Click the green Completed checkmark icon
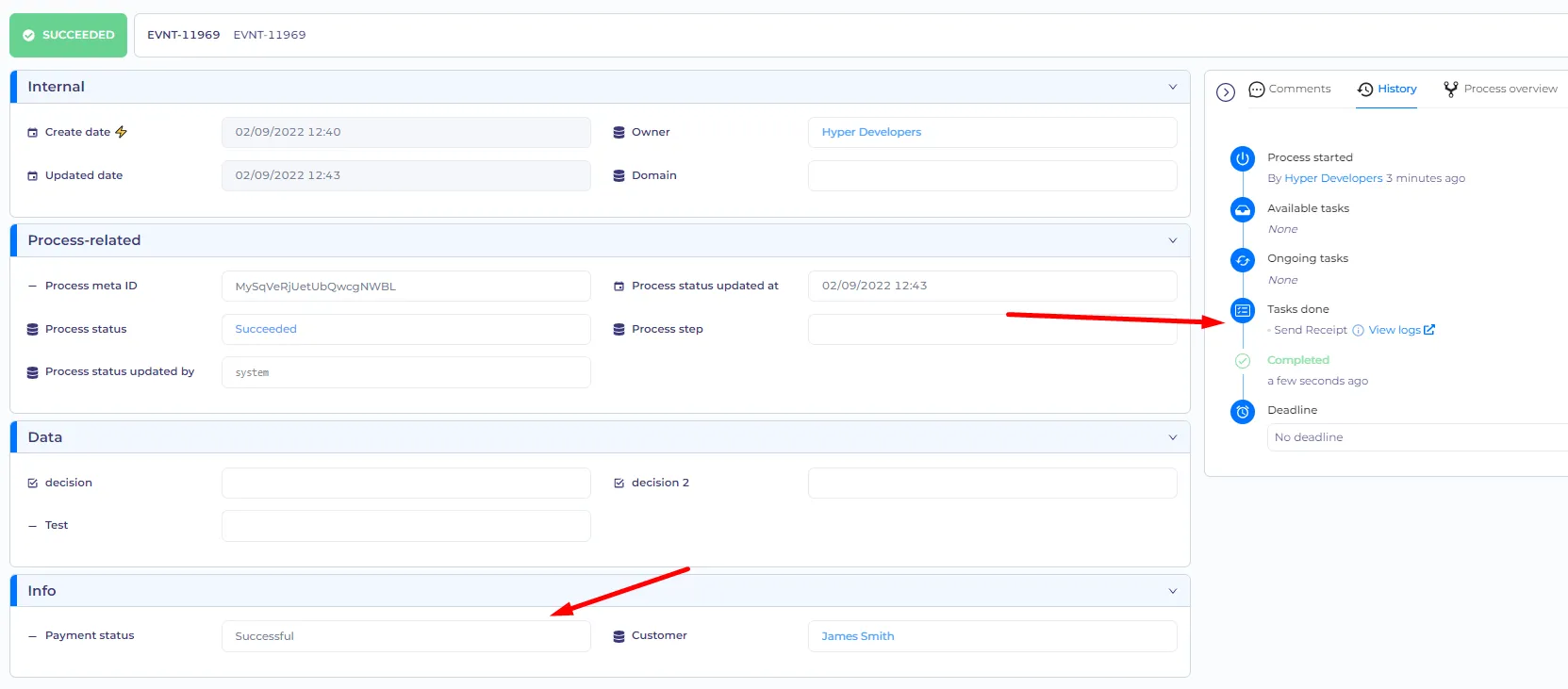Viewport: 1568px width, 689px height. (x=1243, y=361)
